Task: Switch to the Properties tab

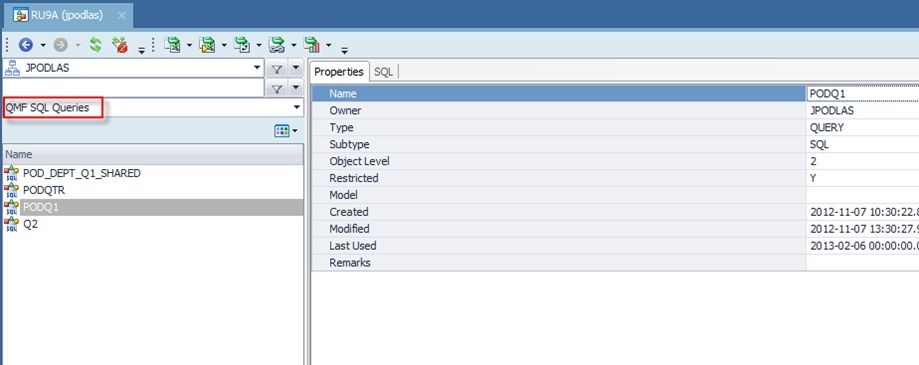Action: tap(339, 71)
